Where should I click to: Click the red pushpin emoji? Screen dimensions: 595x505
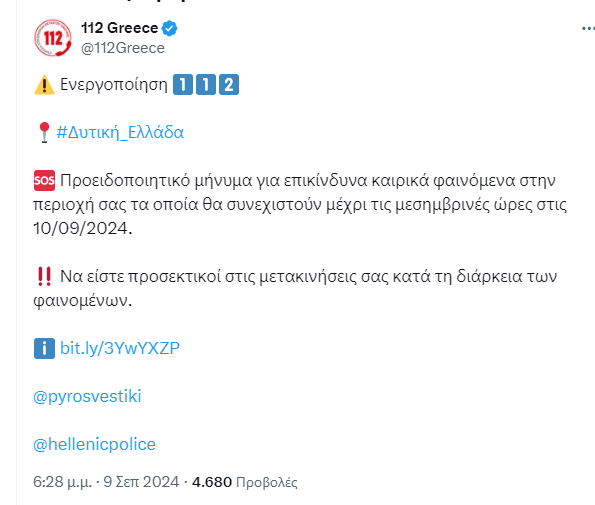(x=44, y=132)
